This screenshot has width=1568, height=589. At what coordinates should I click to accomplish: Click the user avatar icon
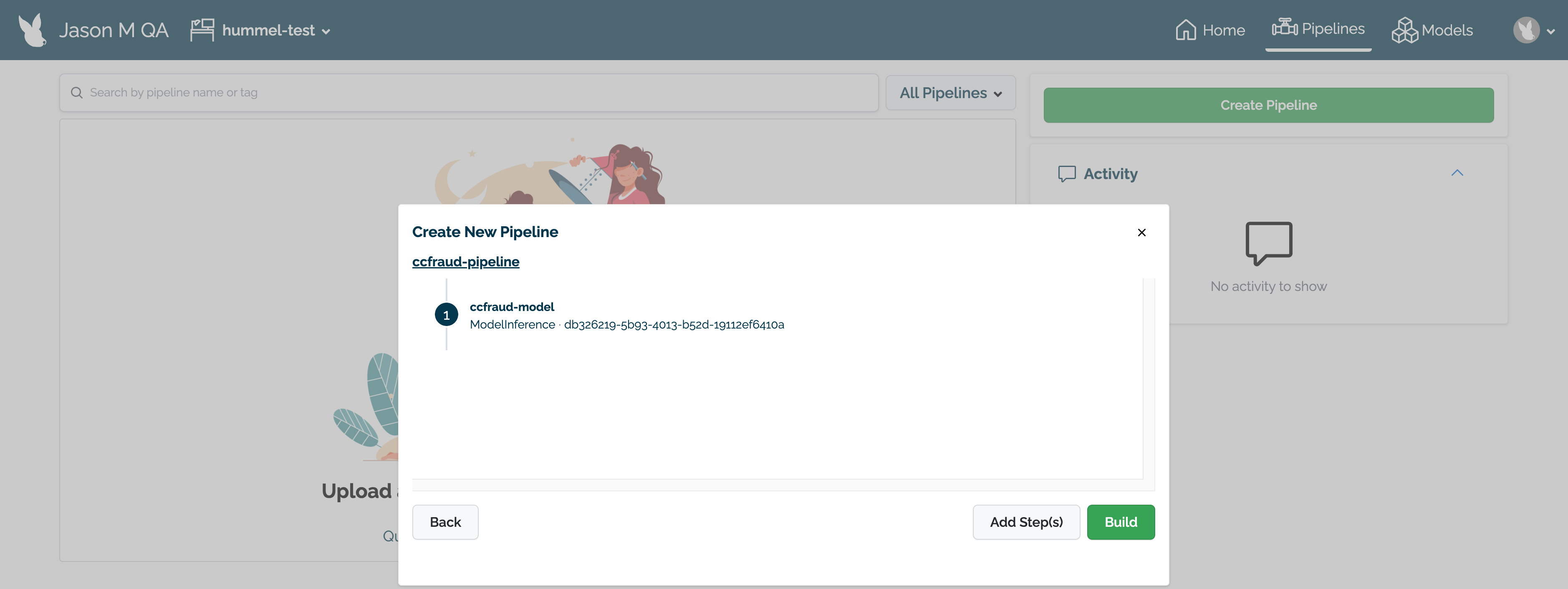pos(1526,30)
